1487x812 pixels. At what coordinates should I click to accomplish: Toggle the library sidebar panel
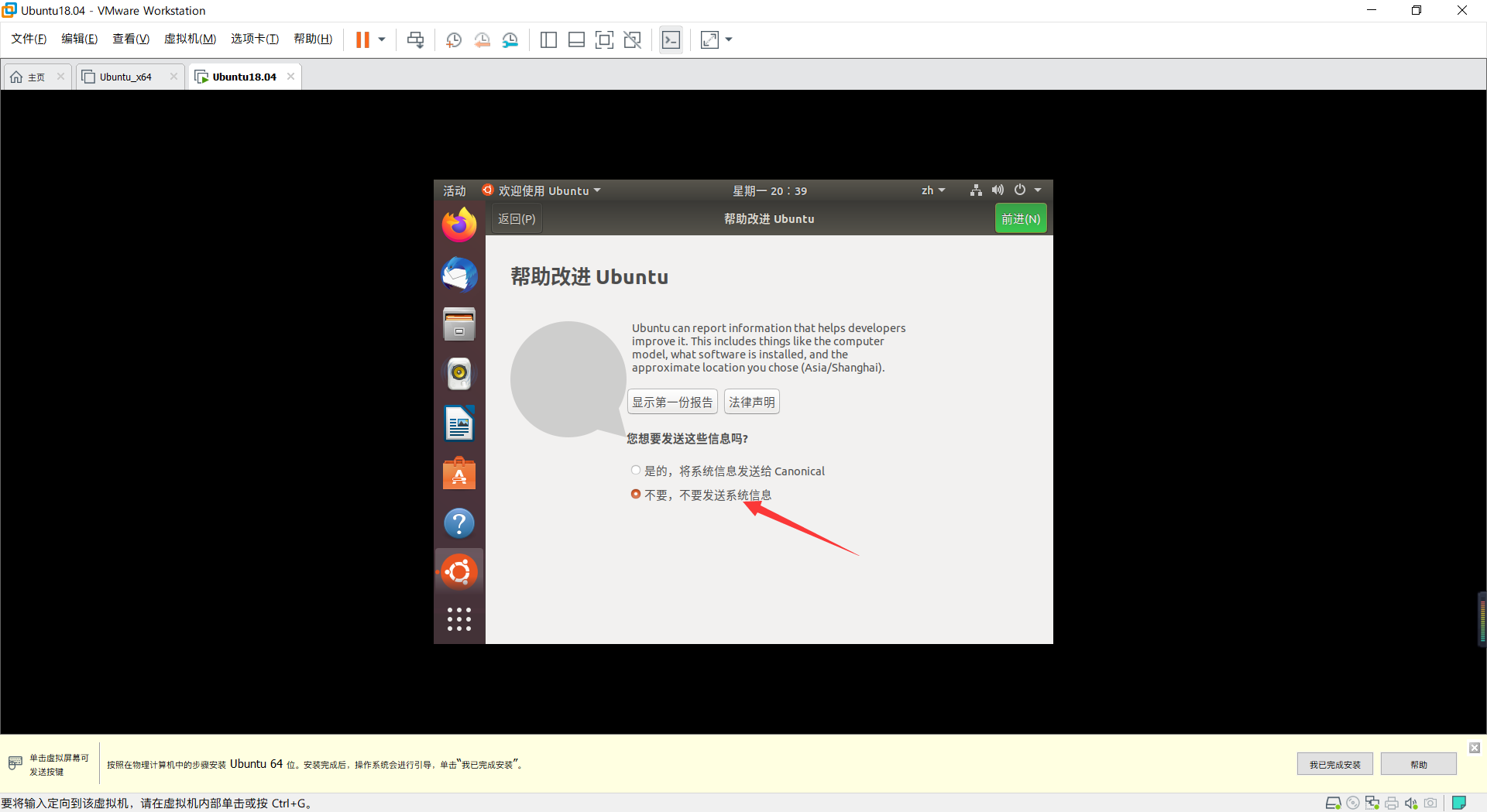click(x=548, y=39)
